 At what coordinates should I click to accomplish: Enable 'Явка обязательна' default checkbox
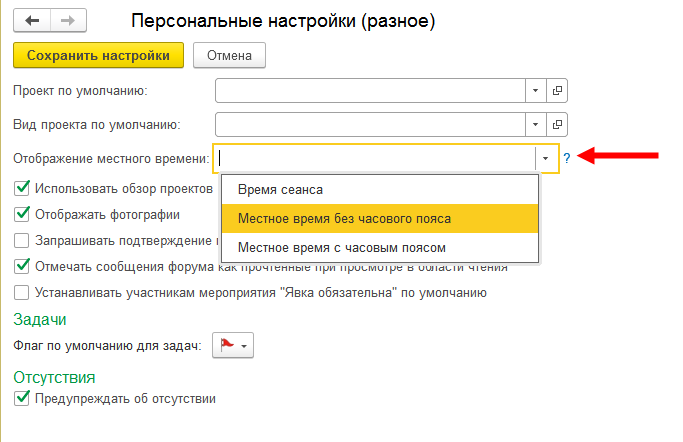(22, 293)
